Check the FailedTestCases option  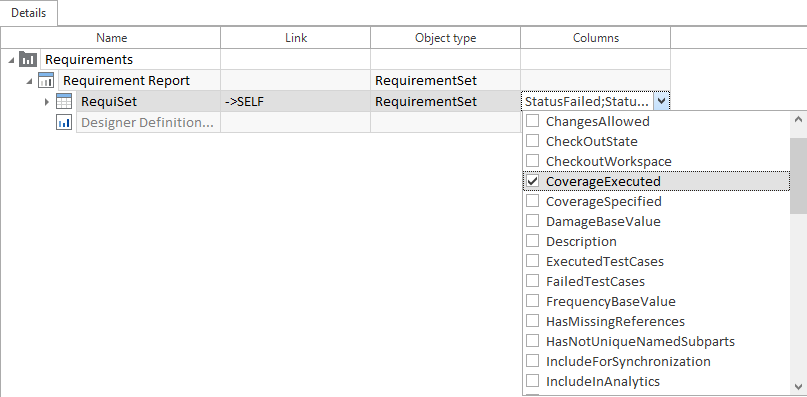coord(533,281)
